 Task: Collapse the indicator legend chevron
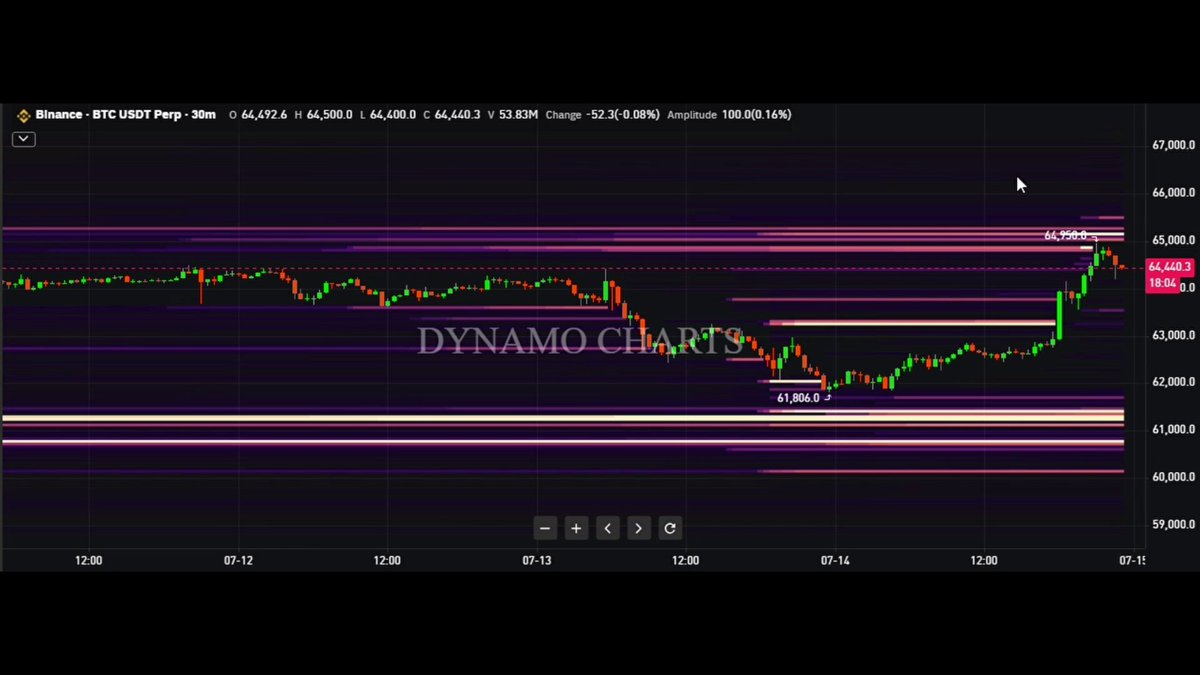coord(23,139)
